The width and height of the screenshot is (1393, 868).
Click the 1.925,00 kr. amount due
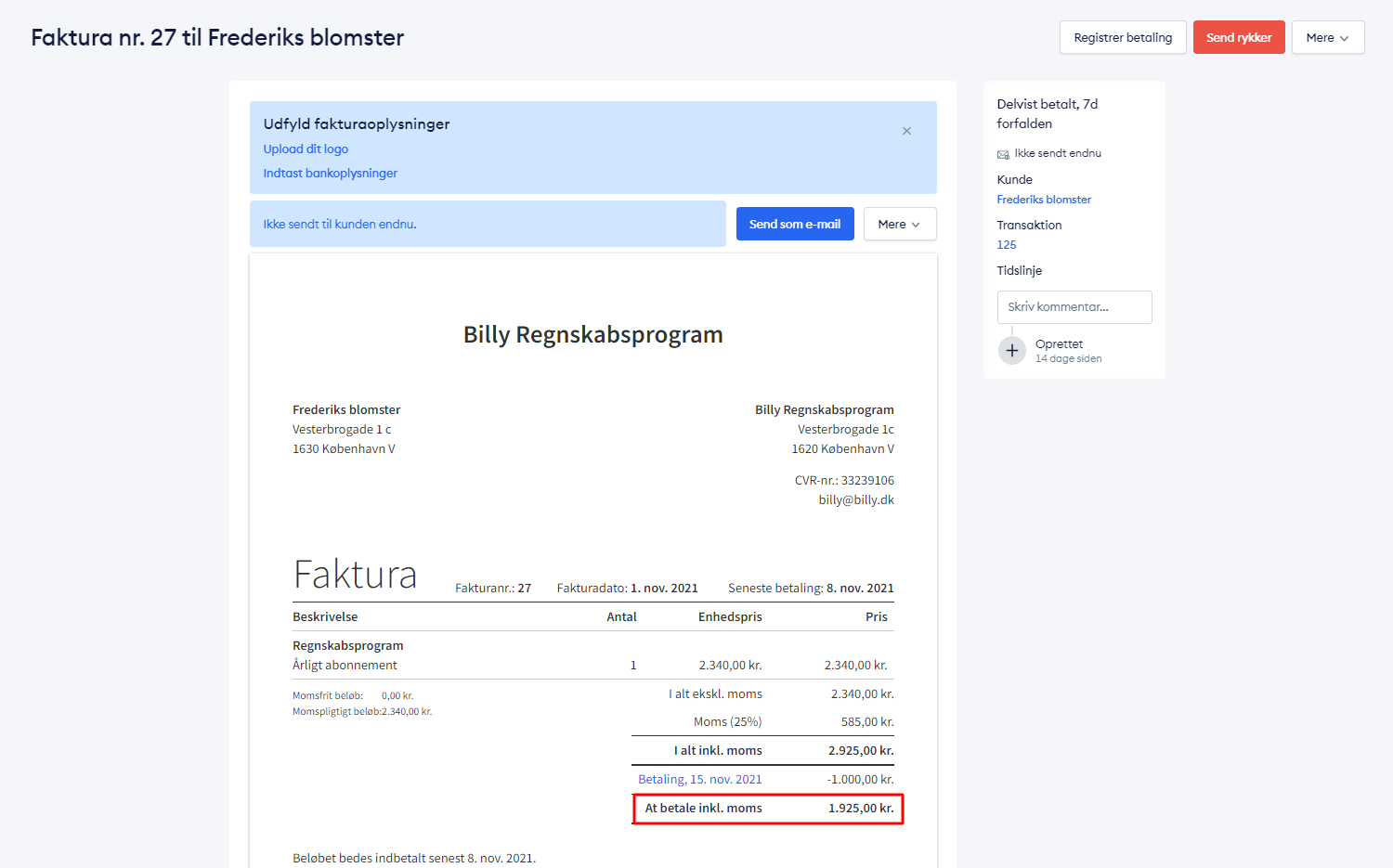tap(861, 808)
